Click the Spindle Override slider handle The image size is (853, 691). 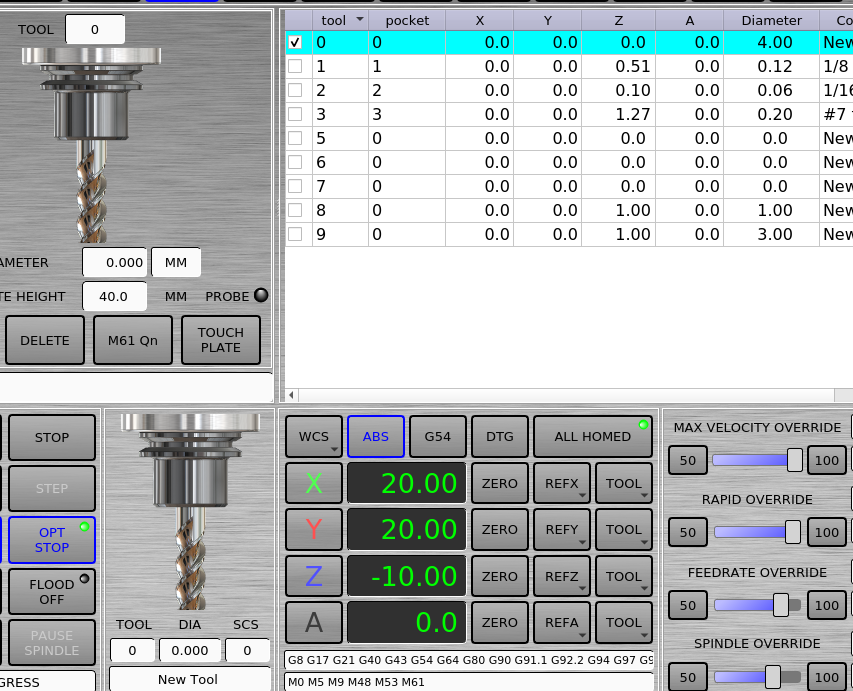click(773, 677)
